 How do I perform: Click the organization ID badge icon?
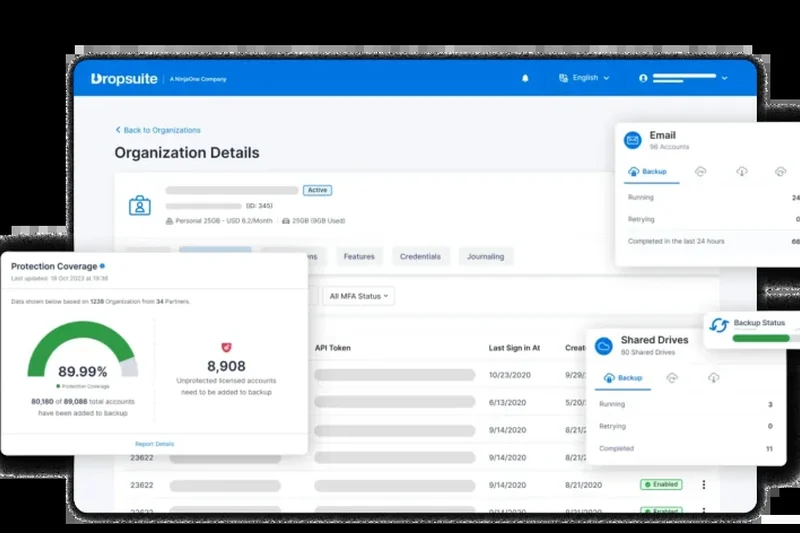pyautogui.click(x=139, y=206)
